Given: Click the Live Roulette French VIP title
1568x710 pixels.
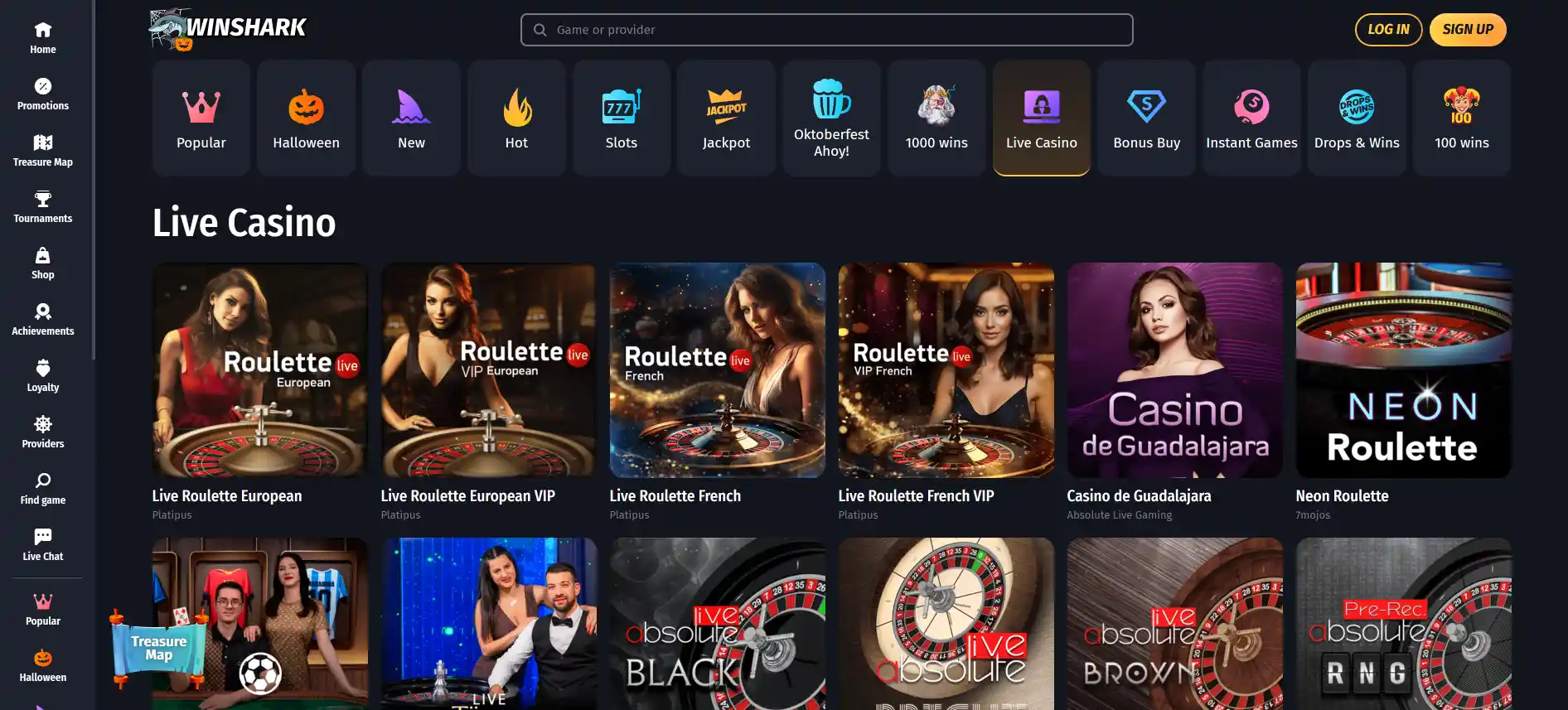Looking at the screenshot, I should [916, 495].
